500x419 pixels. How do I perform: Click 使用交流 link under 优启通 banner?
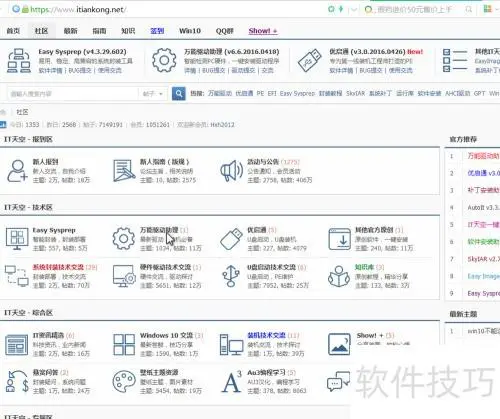click(401, 70)
